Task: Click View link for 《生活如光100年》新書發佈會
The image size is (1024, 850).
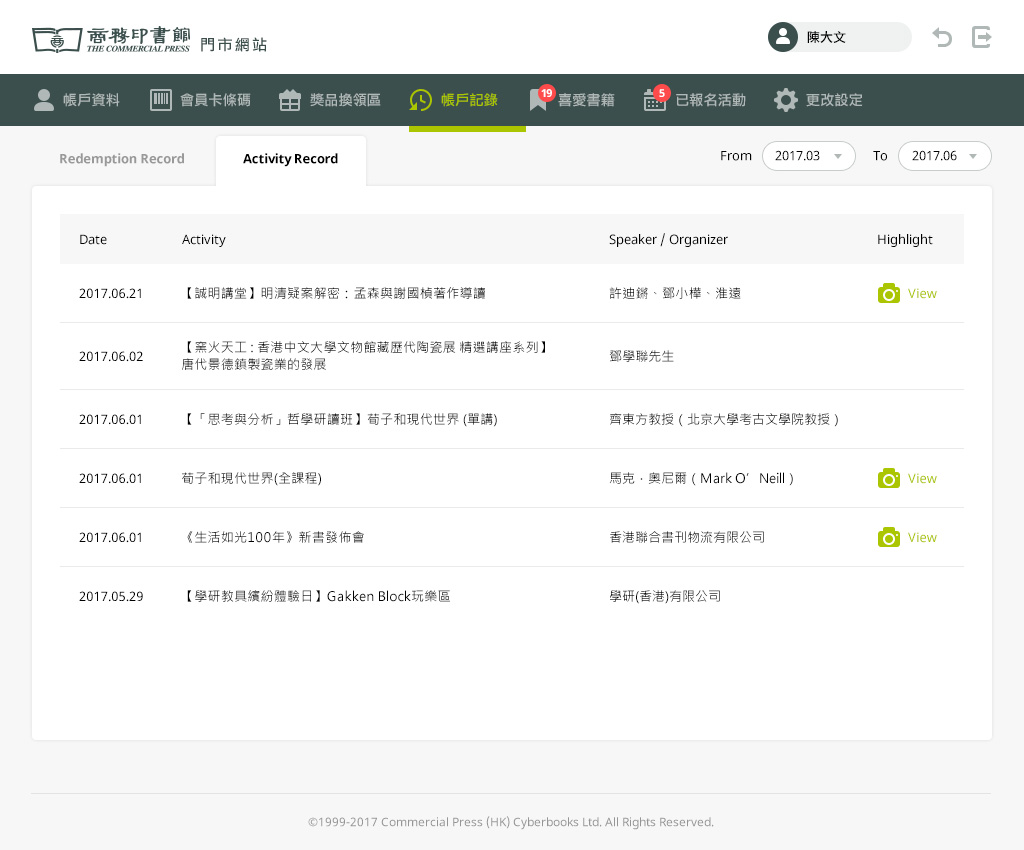Action: (x=922, y=537)
